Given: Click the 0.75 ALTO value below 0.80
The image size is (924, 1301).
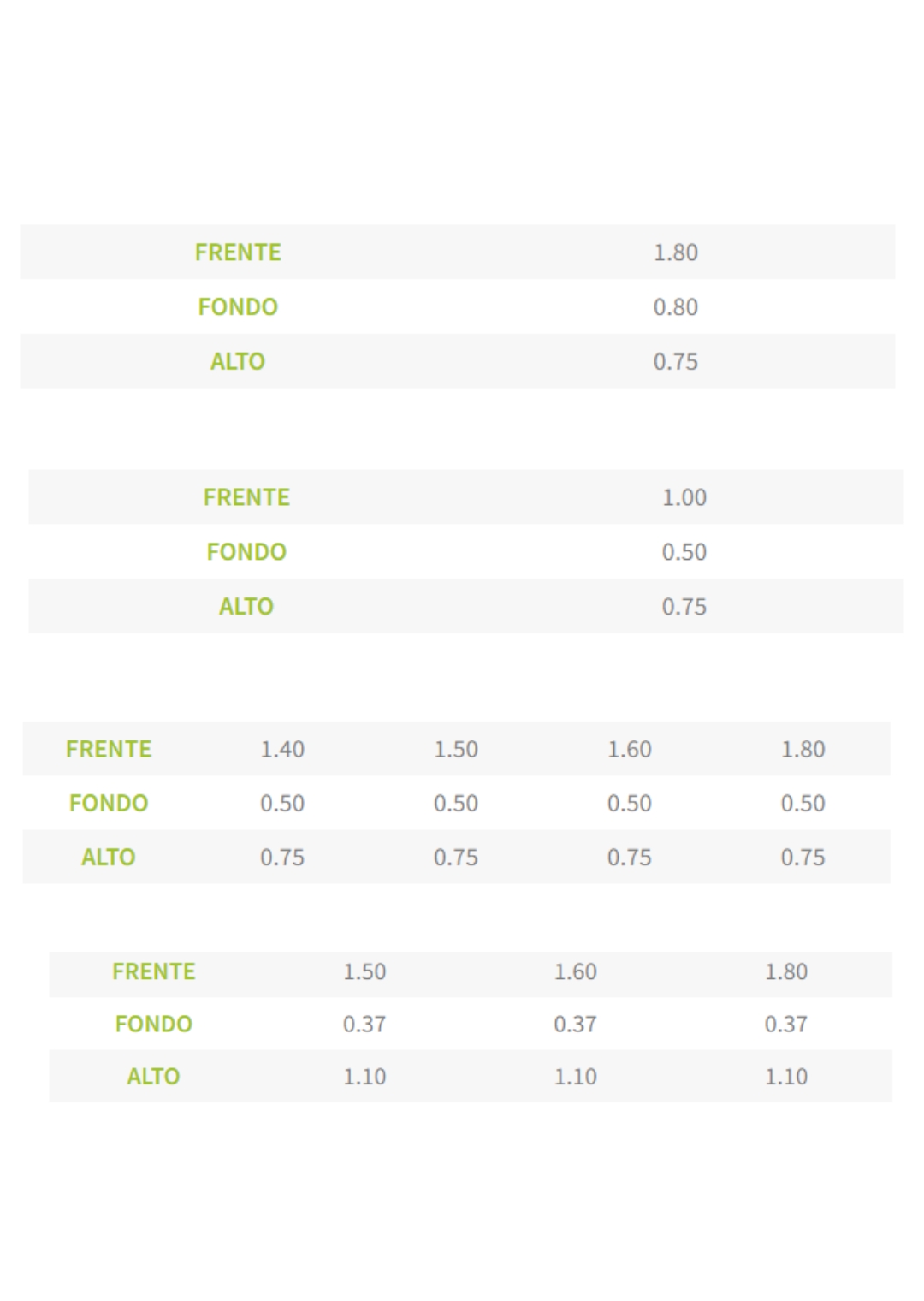Looking at the screenshot, I should point(675,361).
